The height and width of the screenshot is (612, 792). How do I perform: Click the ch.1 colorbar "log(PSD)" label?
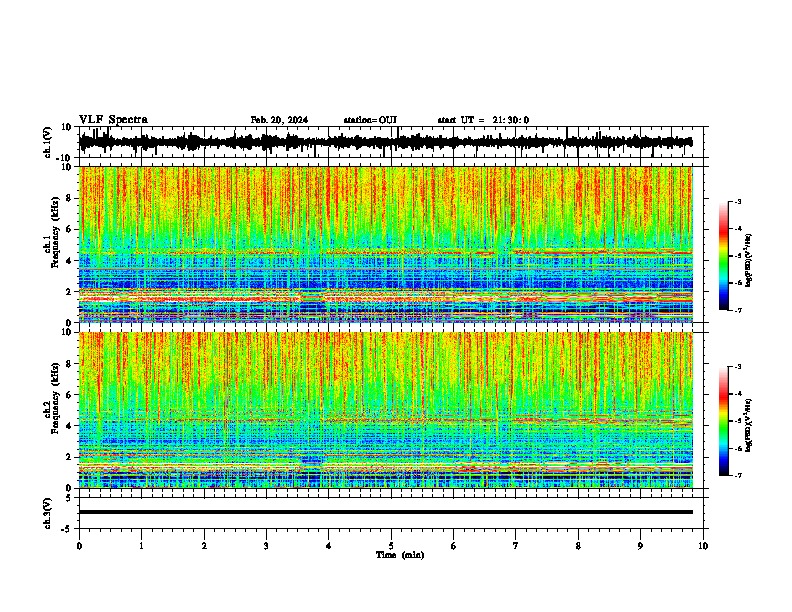click(x=749, y=260)
